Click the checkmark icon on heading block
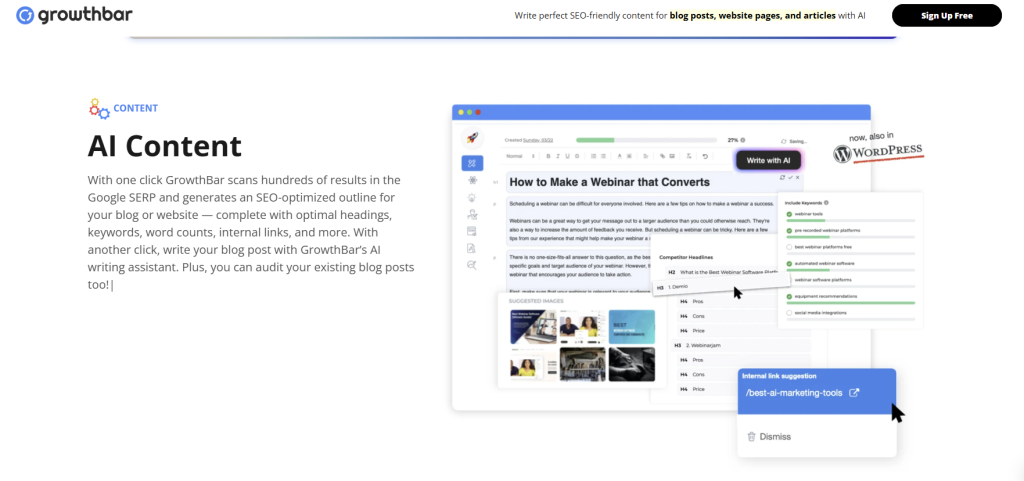Viewport: 1024px width, 481px height. pos(790,178)
